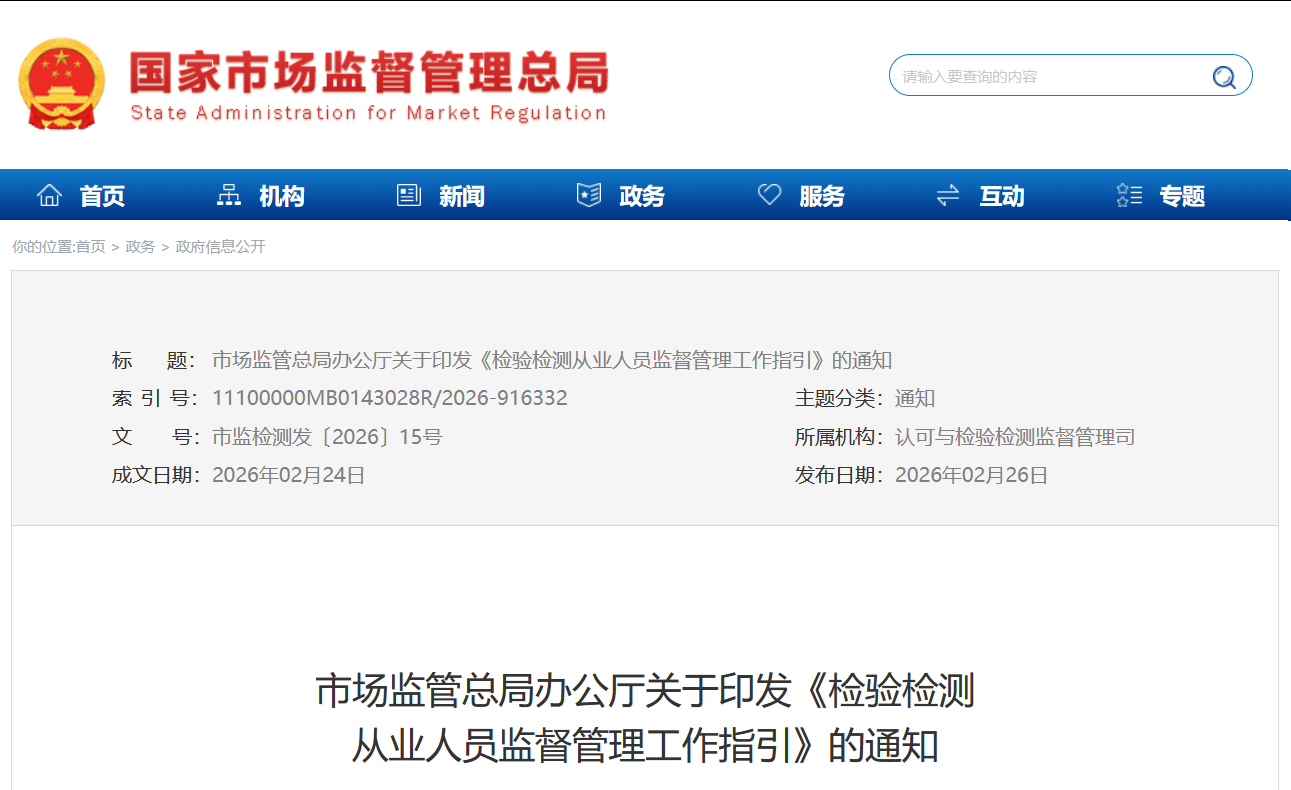Screen dimensions: 1291x790
Task: Click the two-arrows icon beside 互动
Action: coord(948,196)
